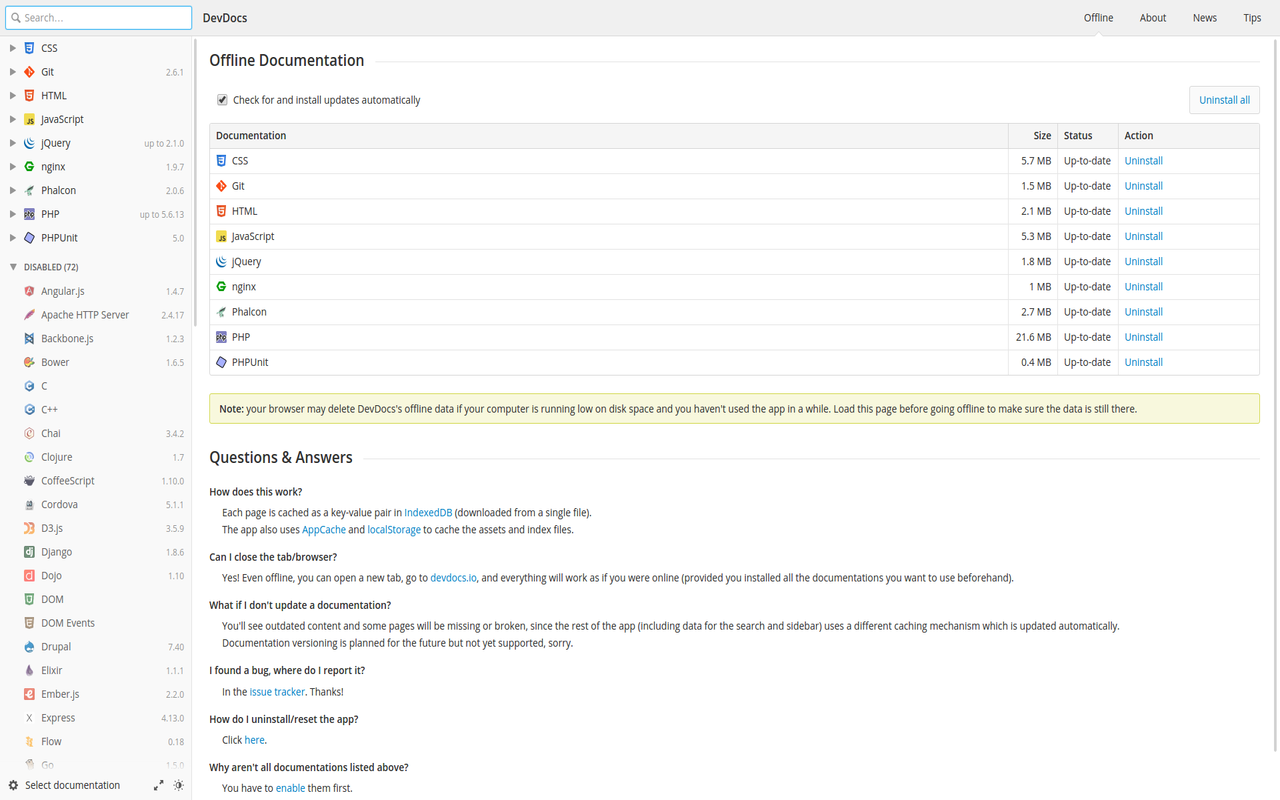Click the HTML icon in the sidebar
Viewport: 1280px width, 800px height.
click(x=29, y=96)
